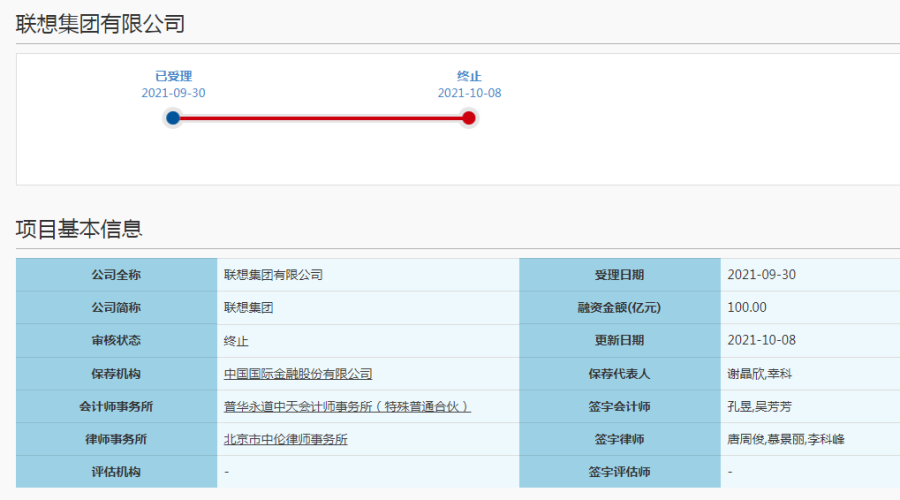
Task: Click the 2021-10-08 date under the 终止 timeline label
Action: (x=469, y=93)
